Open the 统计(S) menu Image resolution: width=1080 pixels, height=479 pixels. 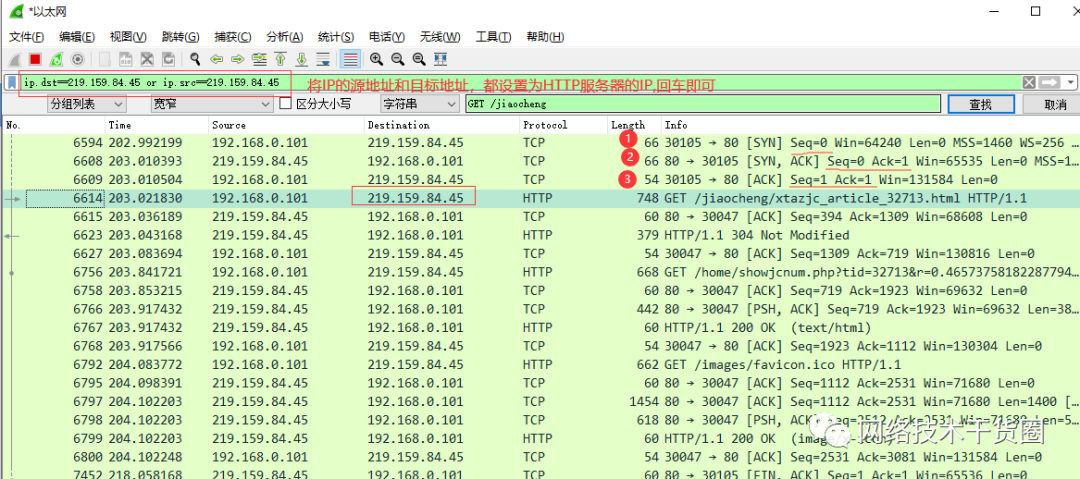click(x=336, y=37)
